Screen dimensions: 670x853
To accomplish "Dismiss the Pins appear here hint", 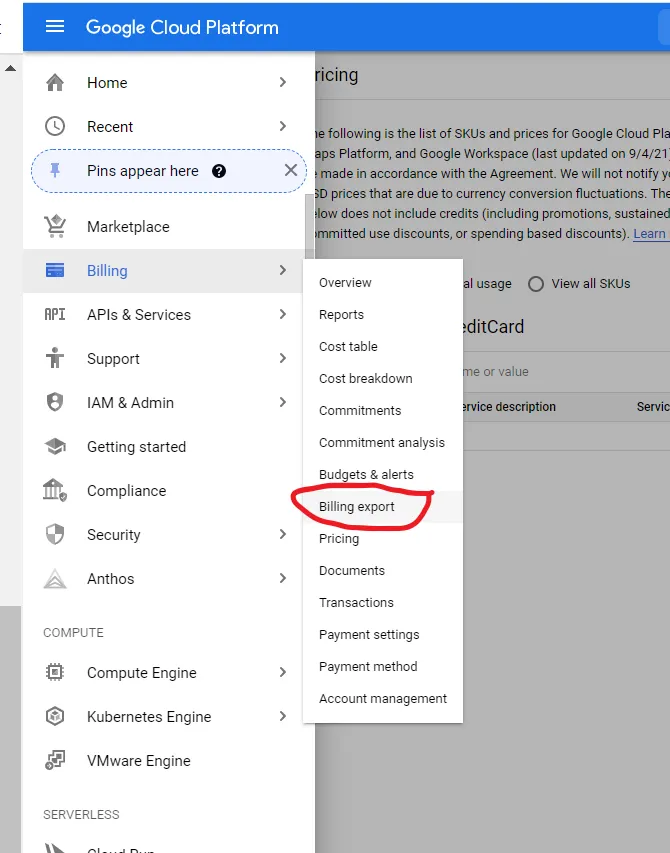I will (x=291, y=170).
